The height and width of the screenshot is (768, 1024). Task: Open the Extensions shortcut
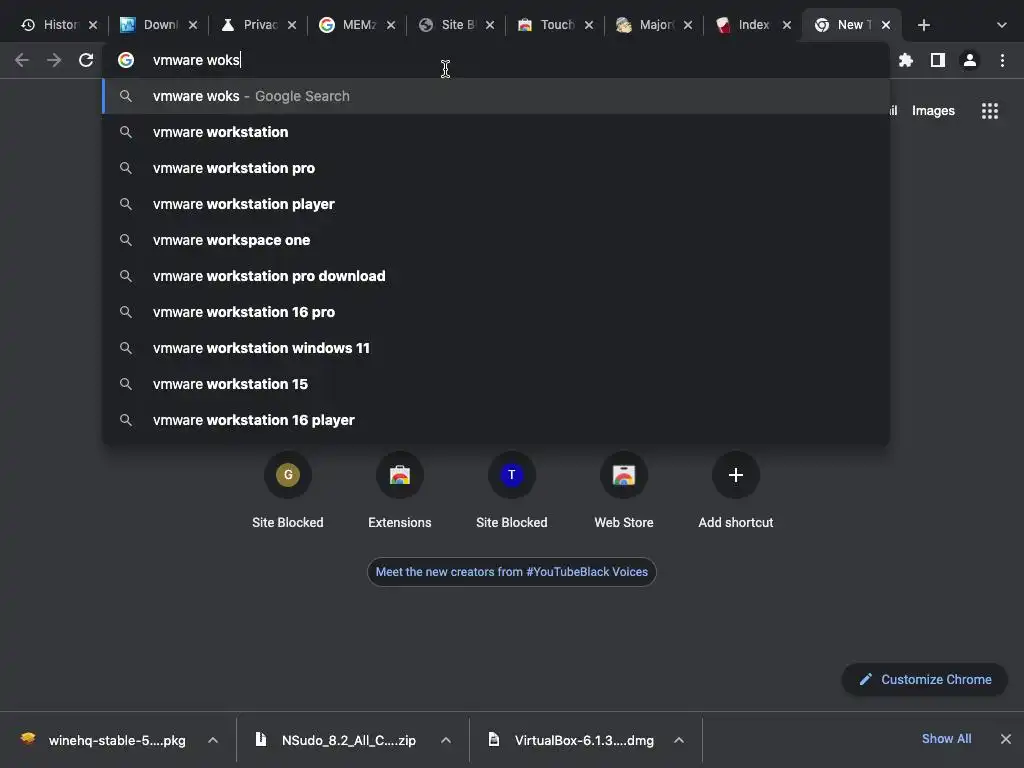(400, 490)
